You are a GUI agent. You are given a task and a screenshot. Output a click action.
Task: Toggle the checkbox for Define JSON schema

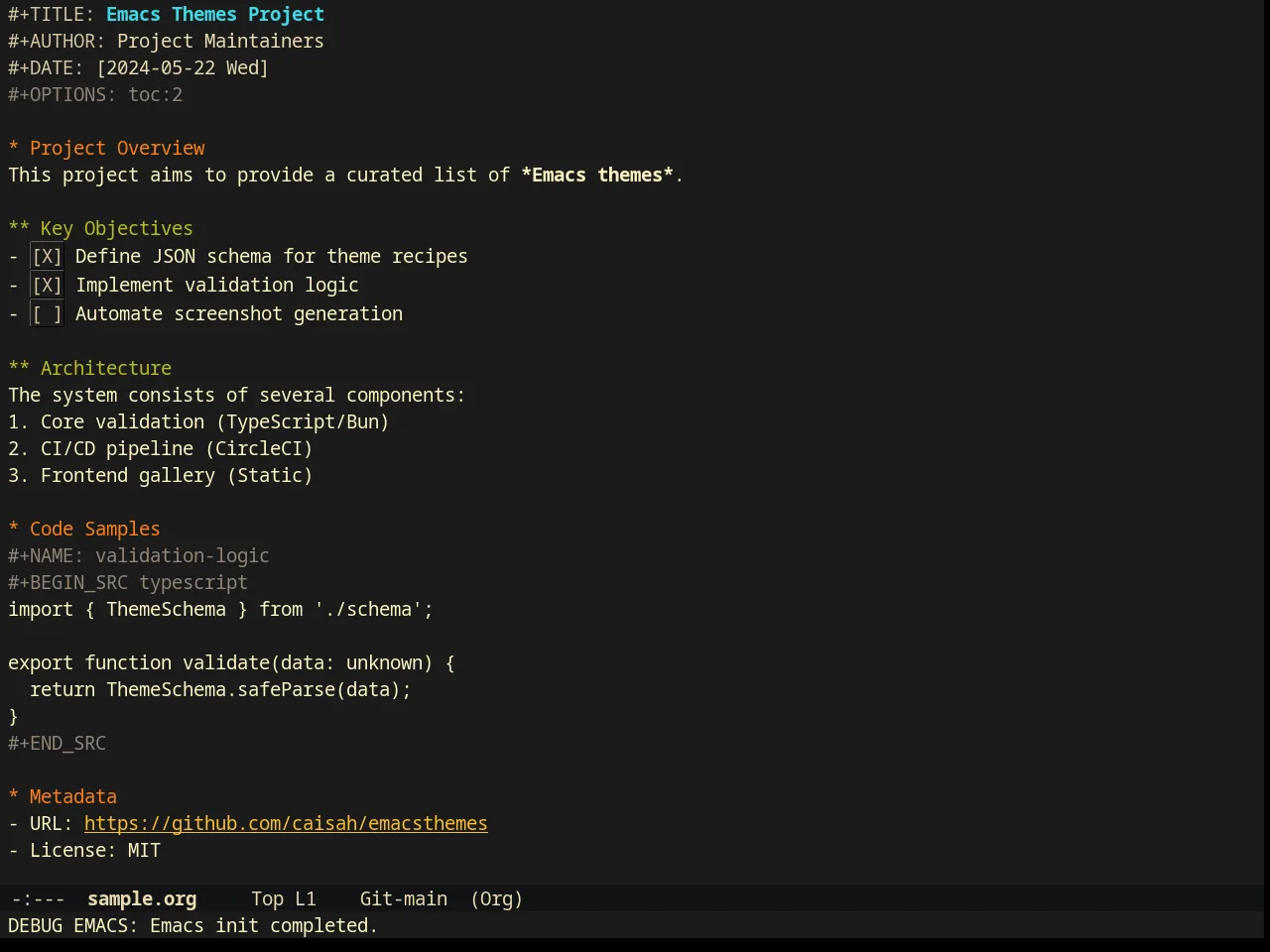pos(47,257)
